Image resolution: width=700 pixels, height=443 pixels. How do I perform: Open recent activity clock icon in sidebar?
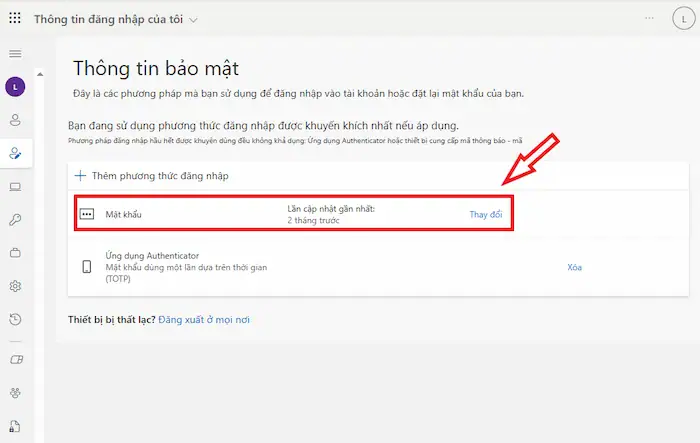point(15,319)
